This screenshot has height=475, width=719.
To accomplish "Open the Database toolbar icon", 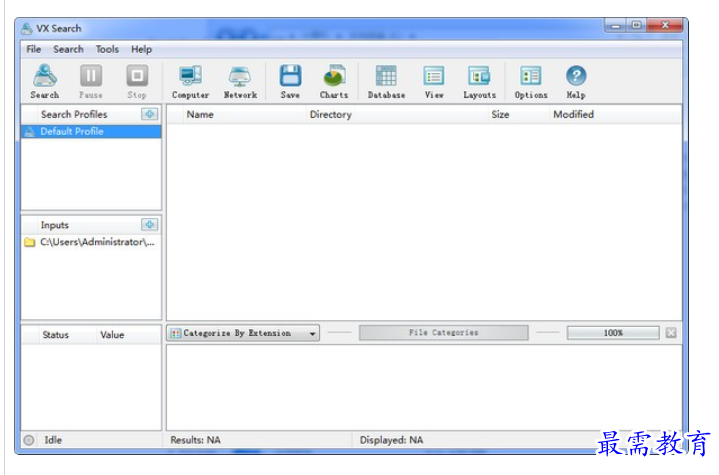I will (x=386, y=81).
